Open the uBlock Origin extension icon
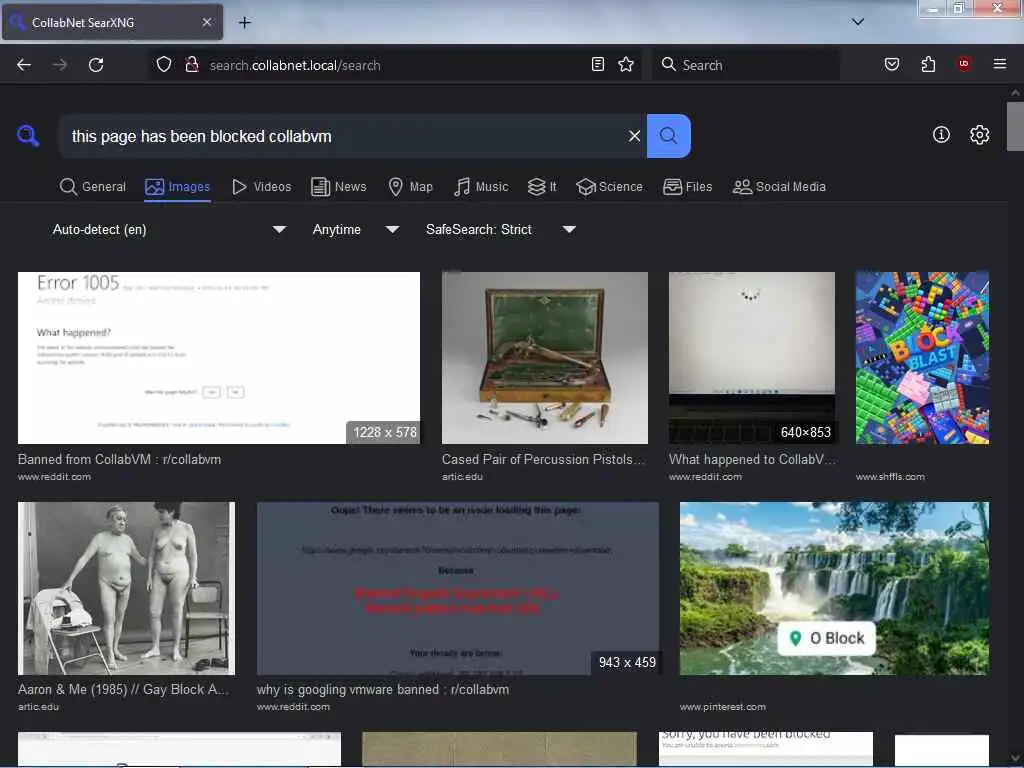 (x=963, y=64)
